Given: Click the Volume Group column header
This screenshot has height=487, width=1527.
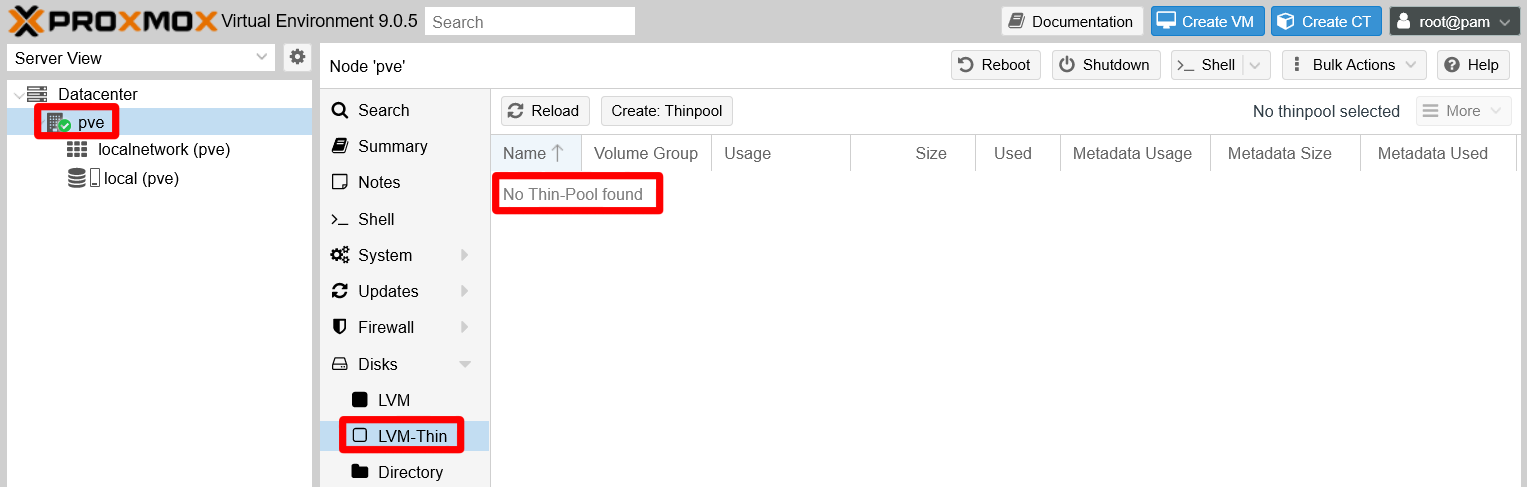Looking at the screenshot, I should pos(646,153).
